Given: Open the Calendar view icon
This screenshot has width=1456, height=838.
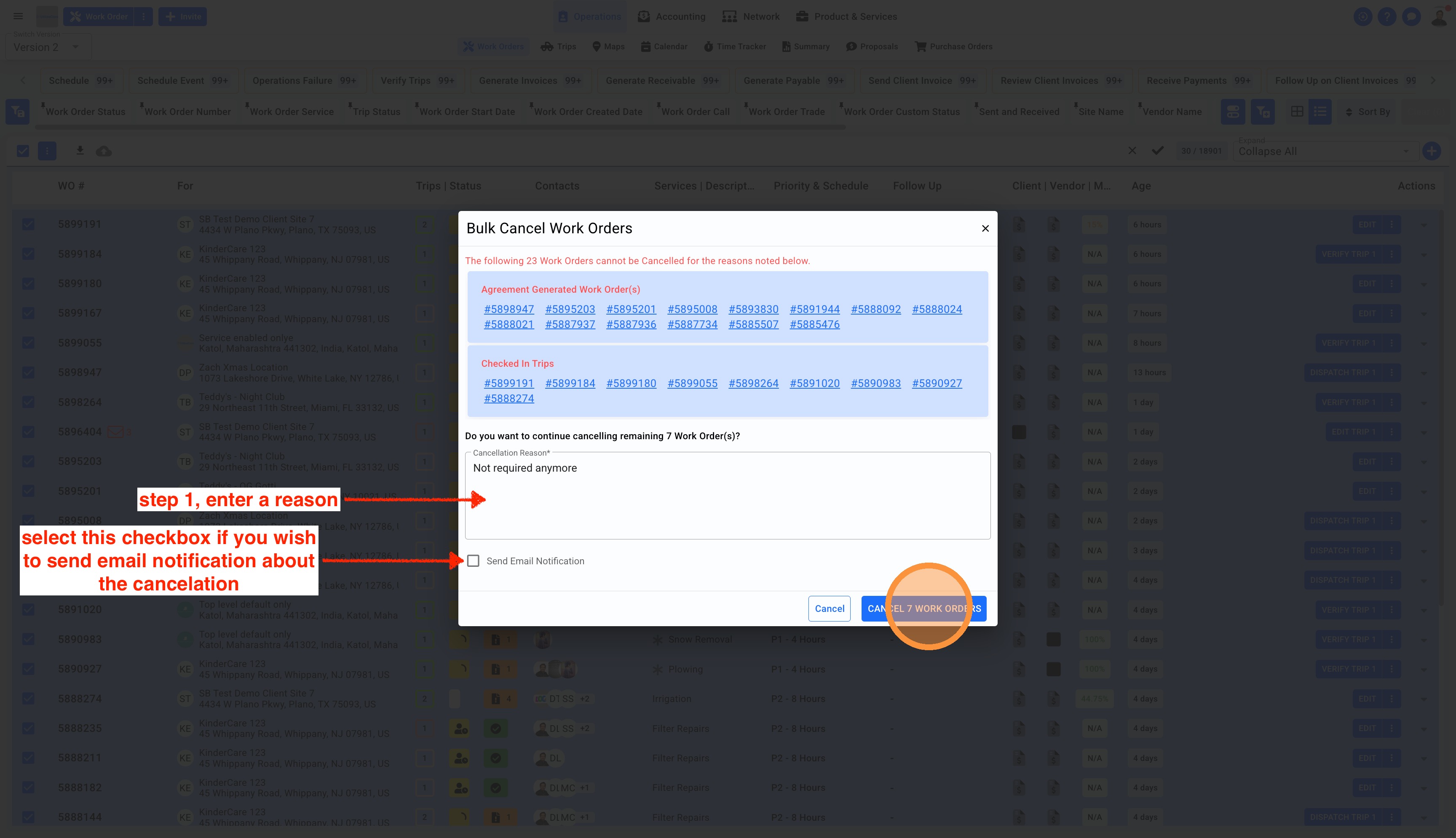Looking at the screenshot, I should (663, 47).
